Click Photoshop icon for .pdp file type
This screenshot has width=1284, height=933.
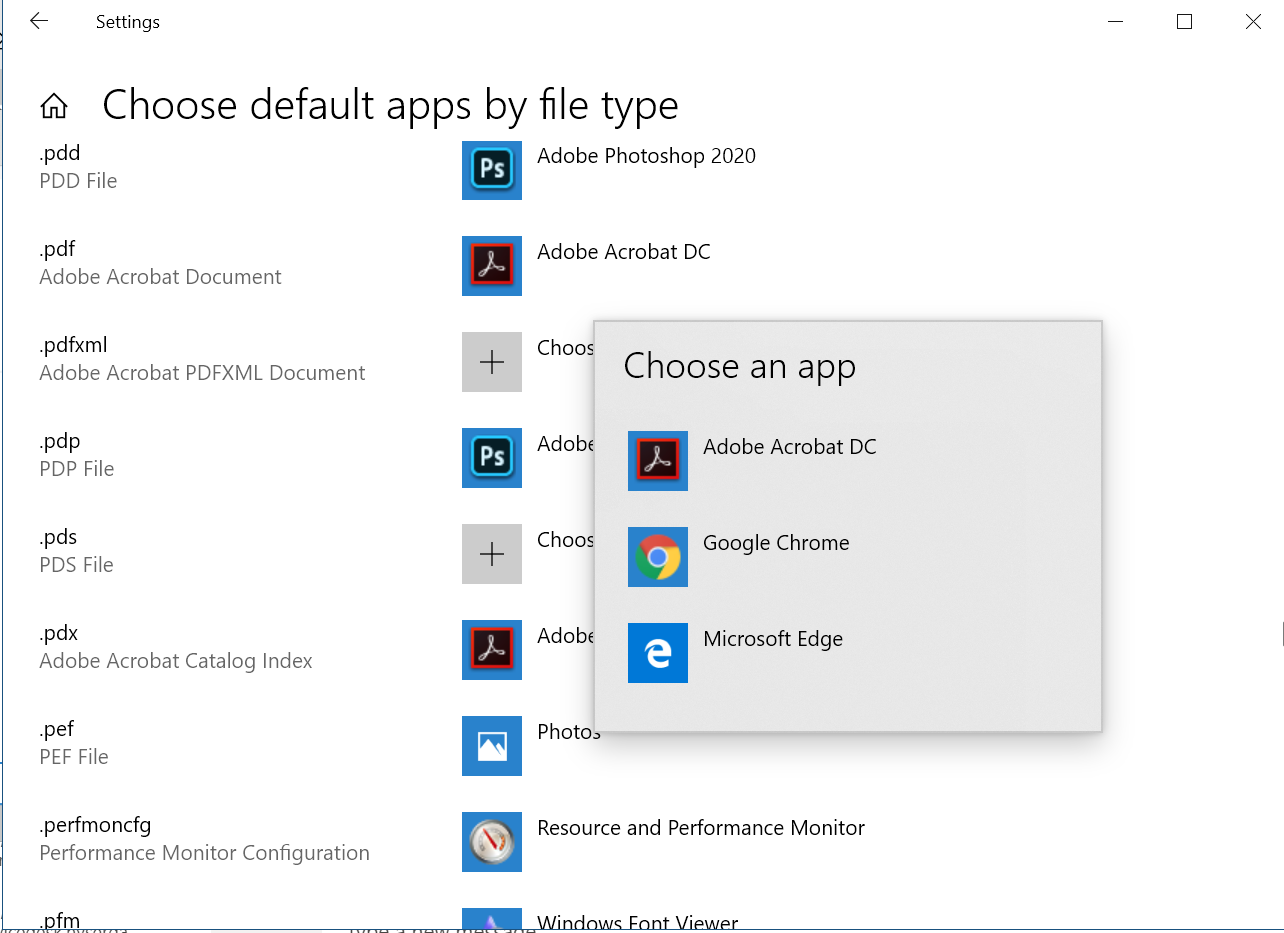point(492,458)
